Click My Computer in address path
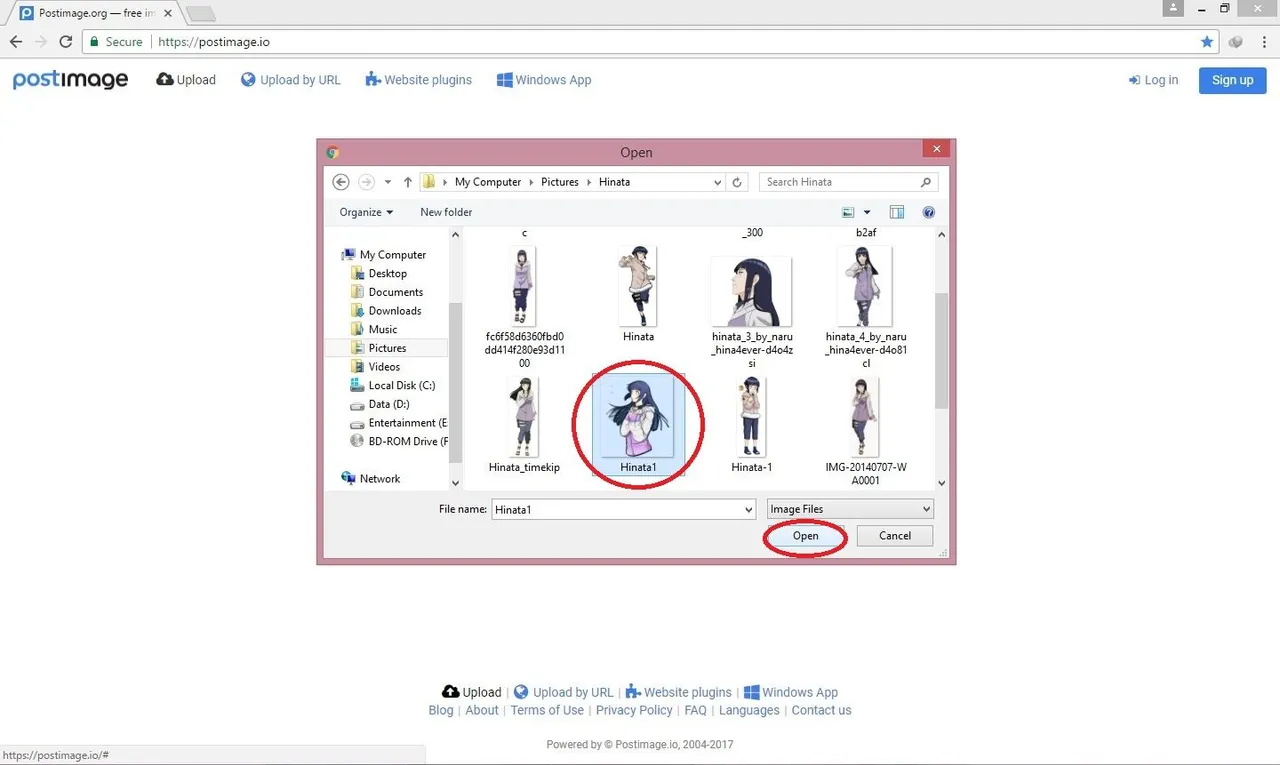 pyautogui.click(x=488, y=182)
